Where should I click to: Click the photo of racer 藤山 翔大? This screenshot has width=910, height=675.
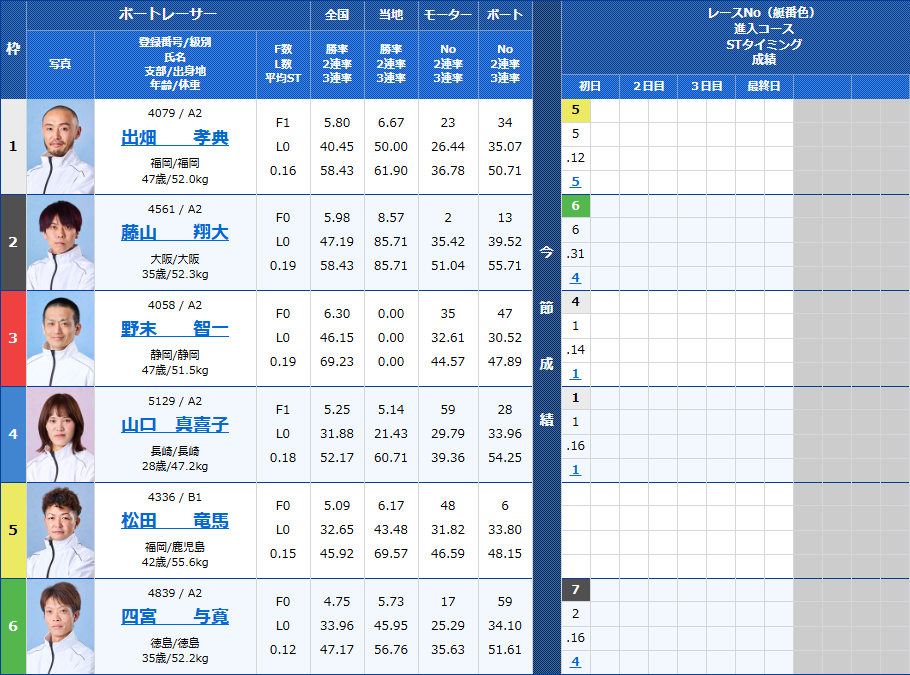tap(60, 240)
